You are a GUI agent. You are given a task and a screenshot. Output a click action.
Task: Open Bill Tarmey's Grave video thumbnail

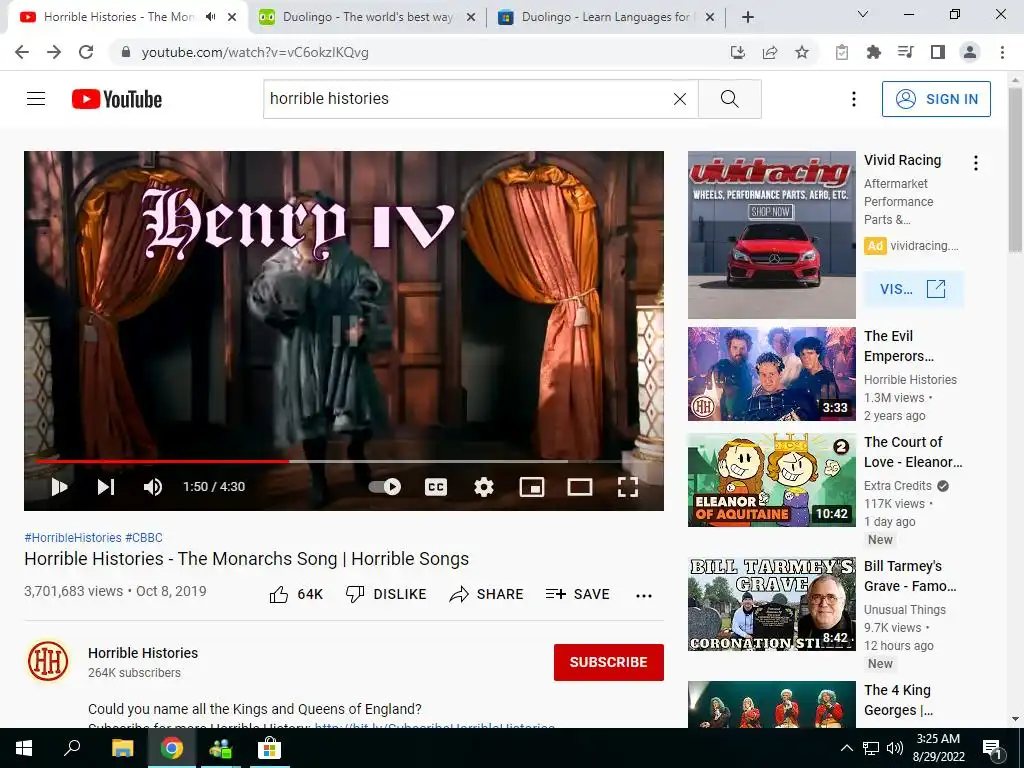pyautogui.click(x=771, y=604)
